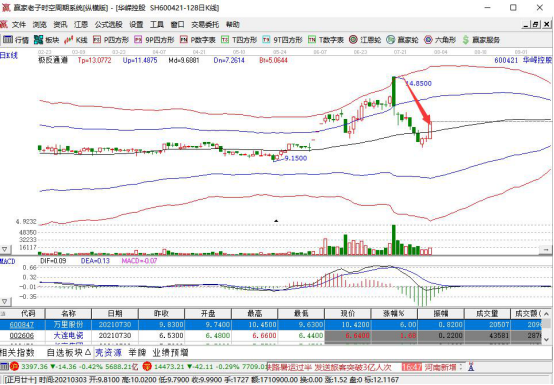Viewport: 554px width, 385px height.
Task: Open the 江恩 menu
Action: coord(81,24)
